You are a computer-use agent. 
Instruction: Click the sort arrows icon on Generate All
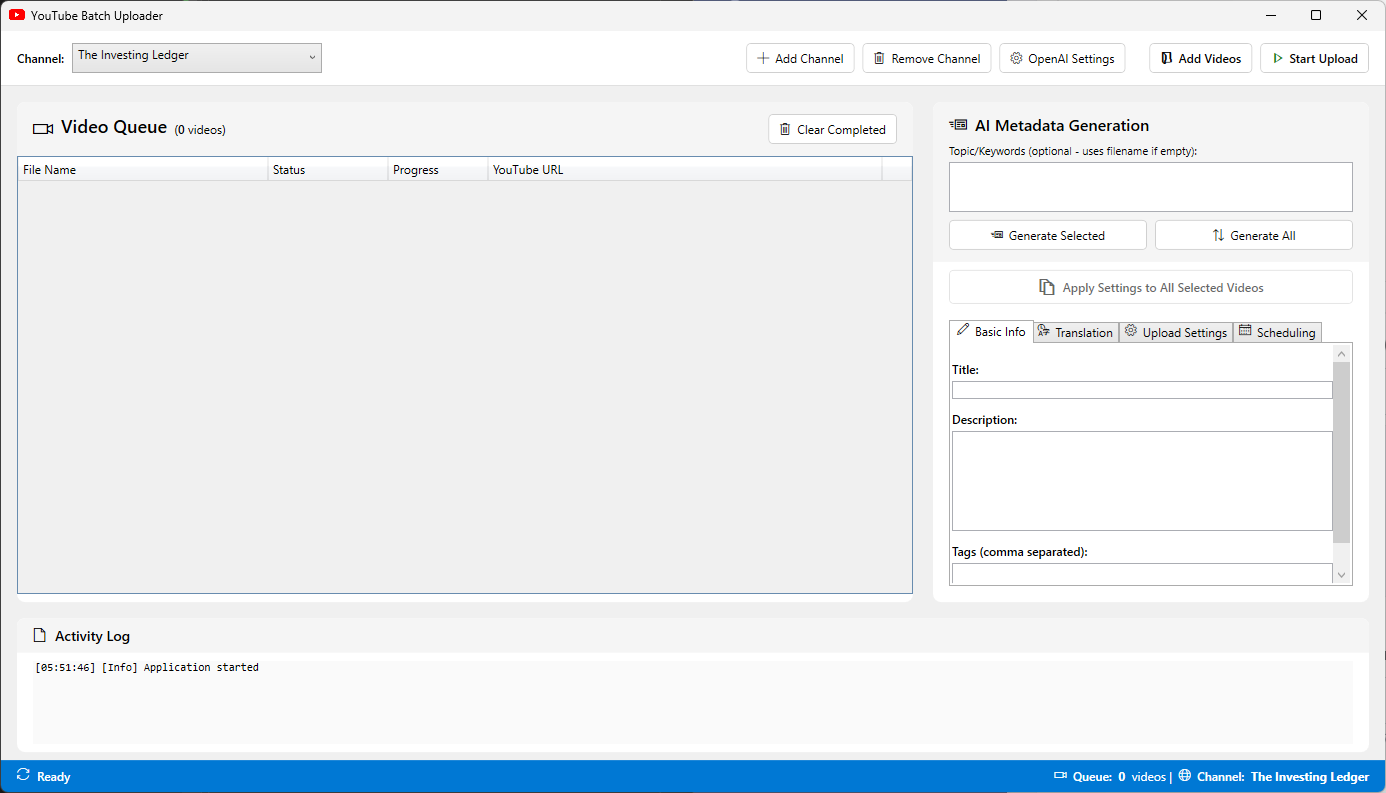[1218, 235]
